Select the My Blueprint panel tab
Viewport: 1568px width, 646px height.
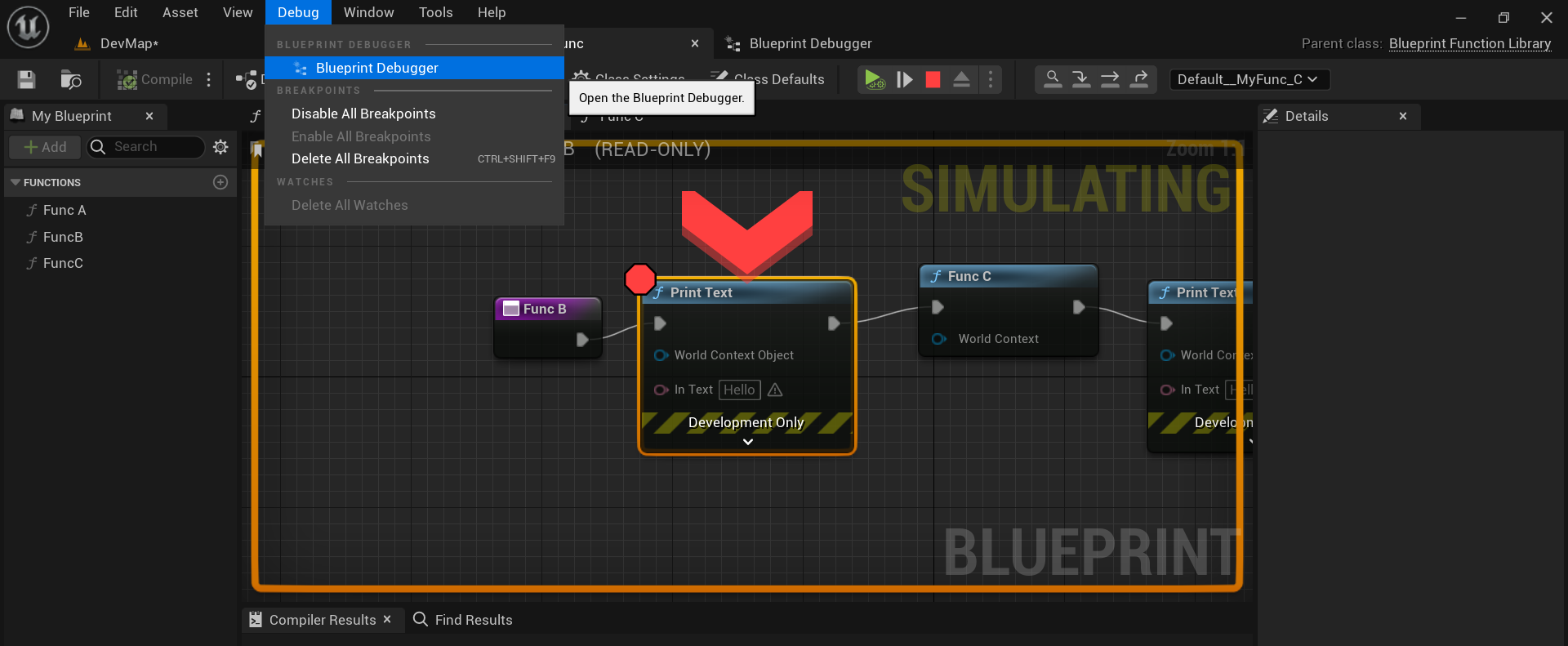[72, 116]
